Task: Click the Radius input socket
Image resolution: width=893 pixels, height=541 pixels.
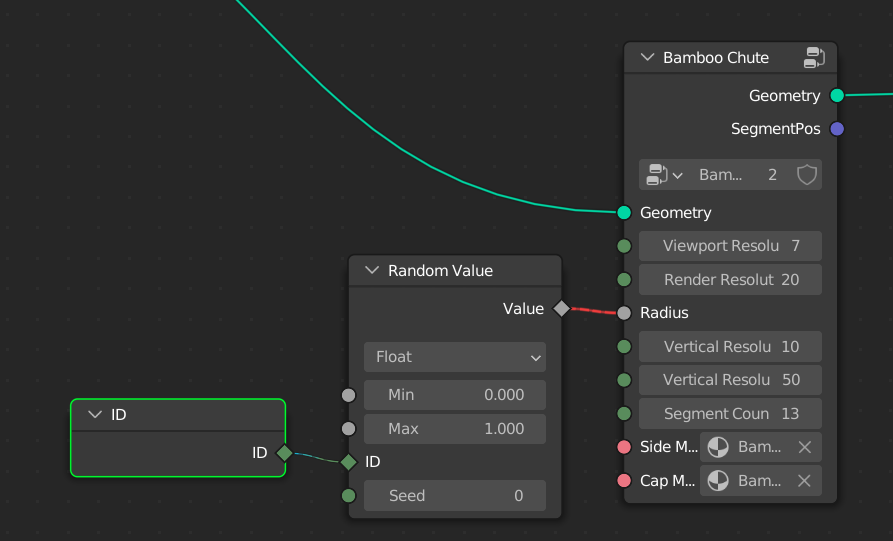Action: click(624, 313)
